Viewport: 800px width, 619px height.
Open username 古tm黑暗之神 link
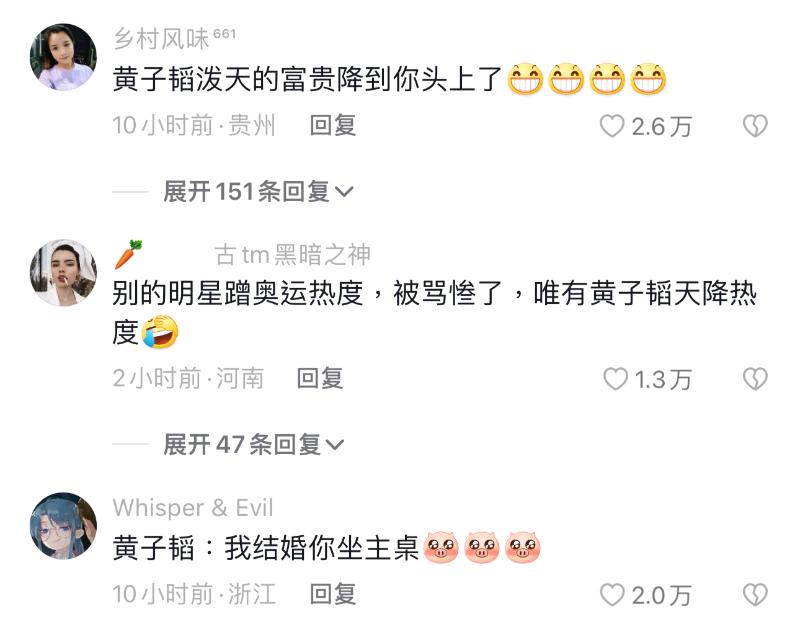[x=292, y=255]
